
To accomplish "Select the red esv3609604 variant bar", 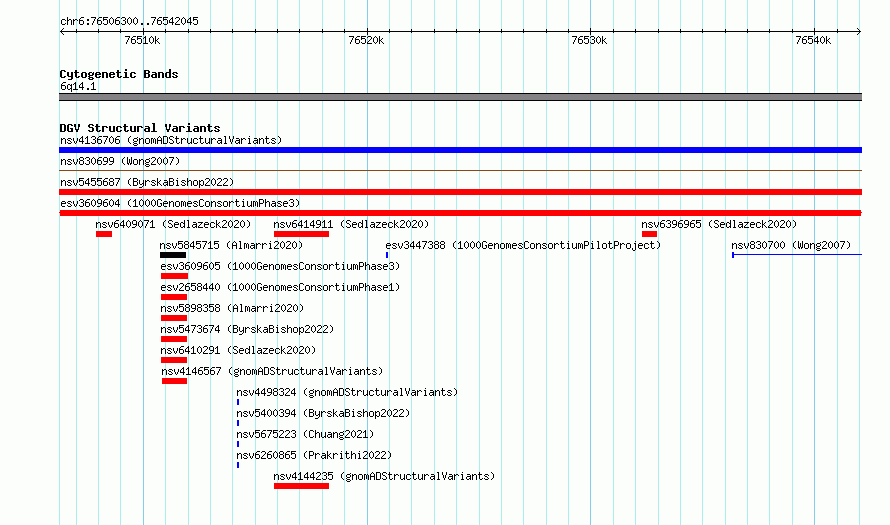I will click(x=460, y=213).
